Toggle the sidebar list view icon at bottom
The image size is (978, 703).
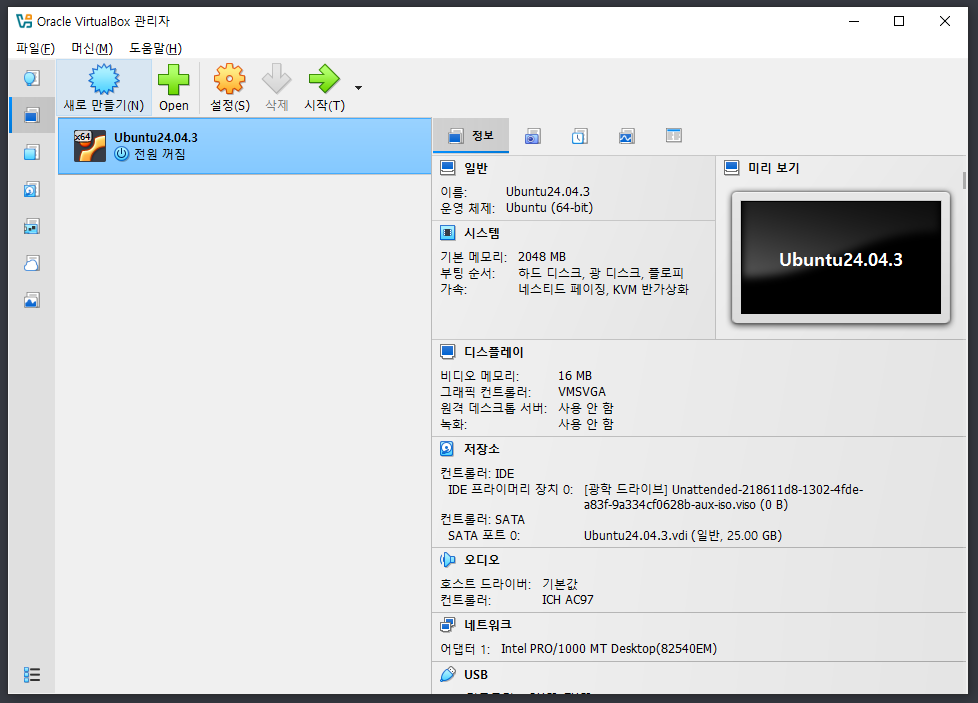pyautogui.click(x=32, y=674)
